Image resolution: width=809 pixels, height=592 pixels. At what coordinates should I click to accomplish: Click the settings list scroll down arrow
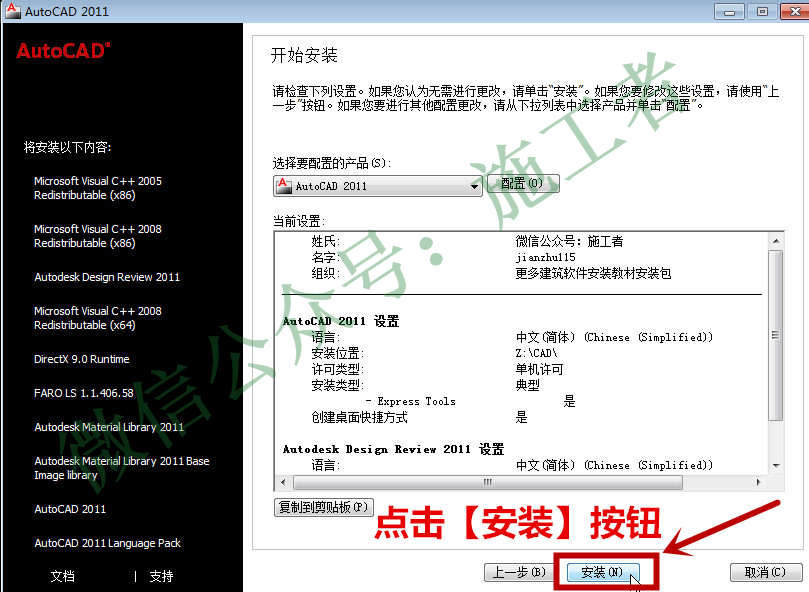point(775,466)
